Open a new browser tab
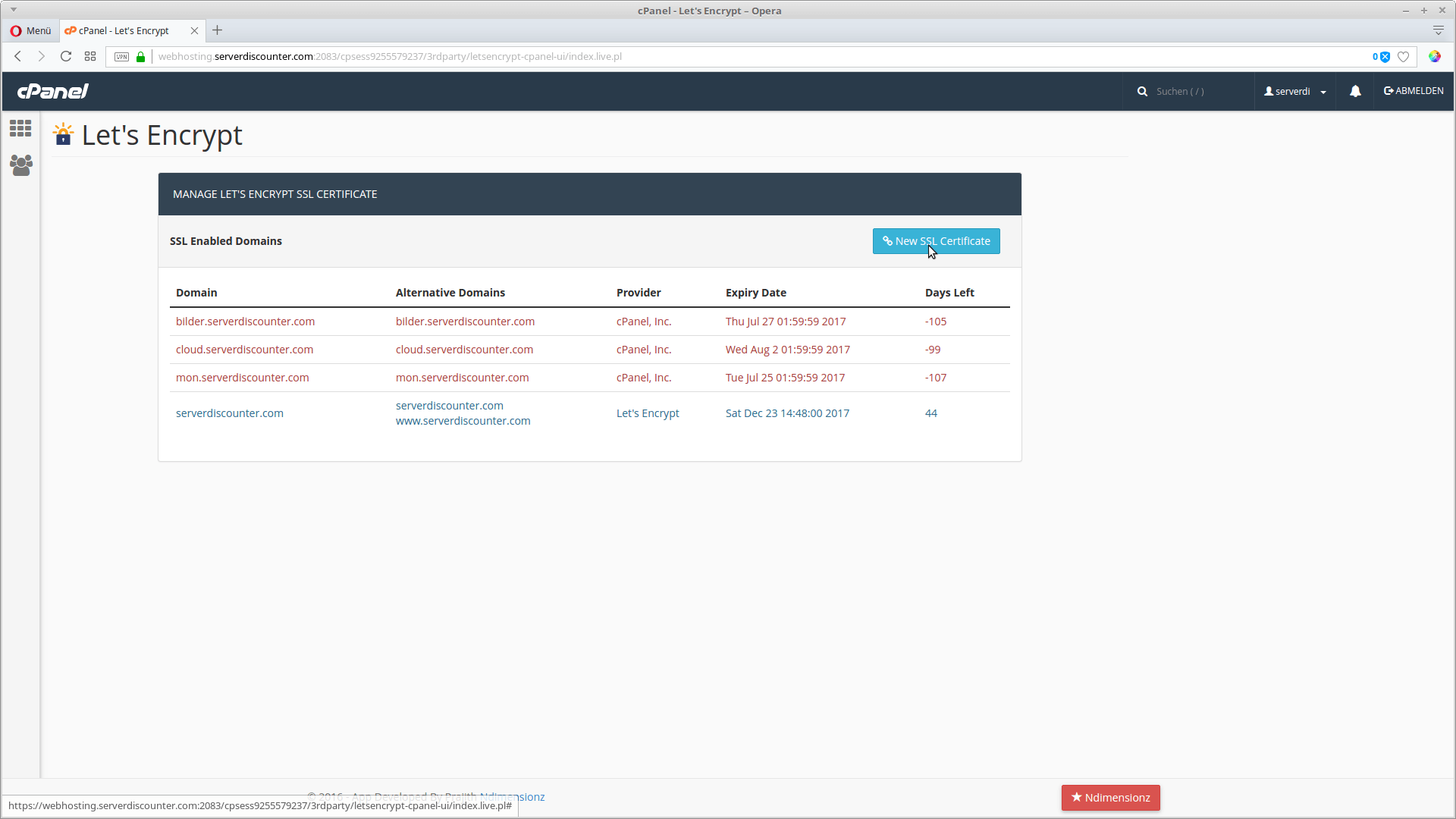The height and width of the screenshot is (819, 1456). 218,30
